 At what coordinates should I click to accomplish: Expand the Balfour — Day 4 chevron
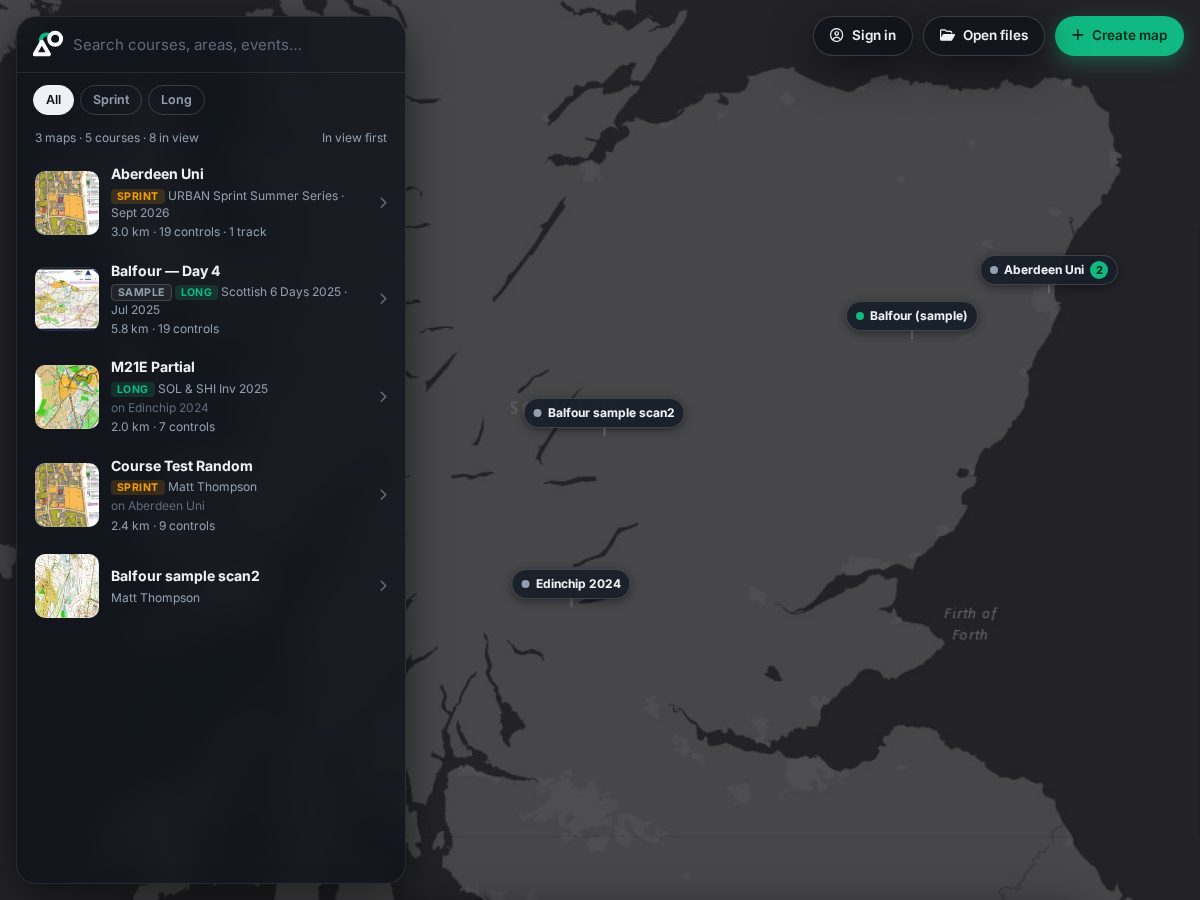[383, 299]
